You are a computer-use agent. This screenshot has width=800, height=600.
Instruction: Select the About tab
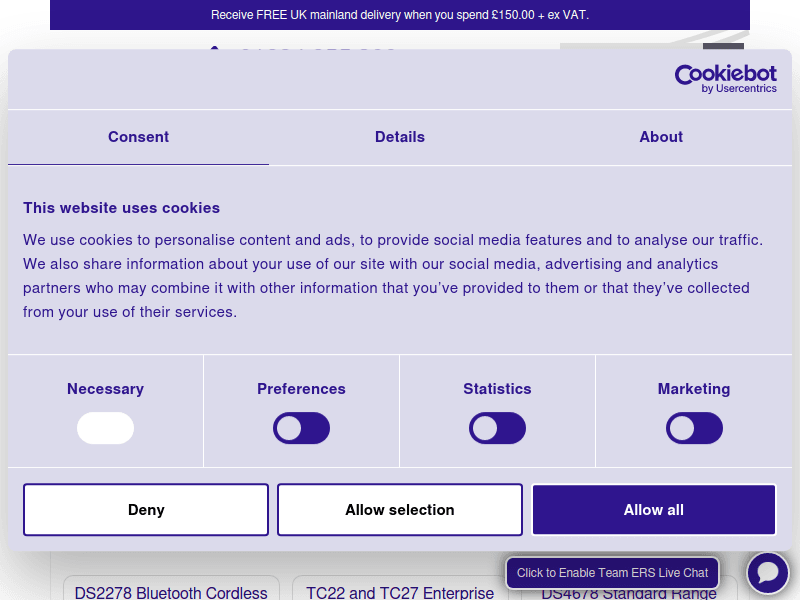pos(661,137)
